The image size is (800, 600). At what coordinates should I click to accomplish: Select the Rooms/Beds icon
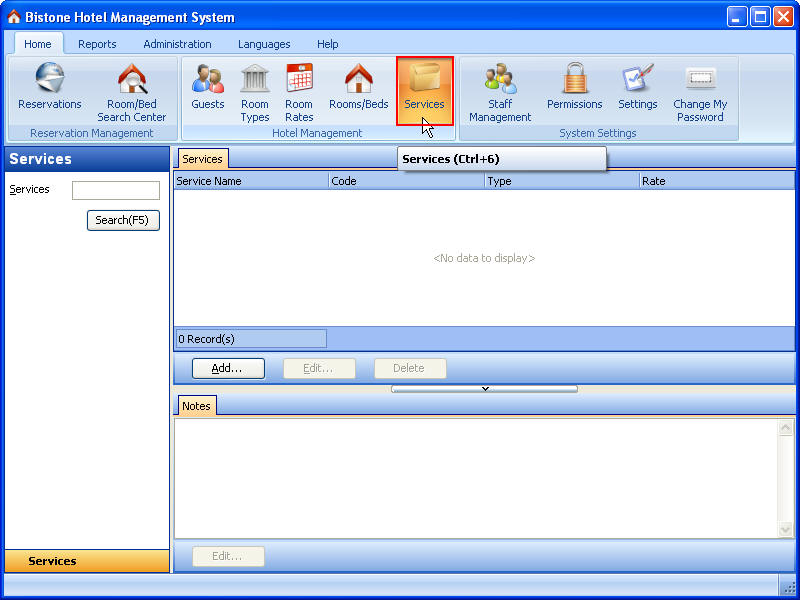coord(358,88)
